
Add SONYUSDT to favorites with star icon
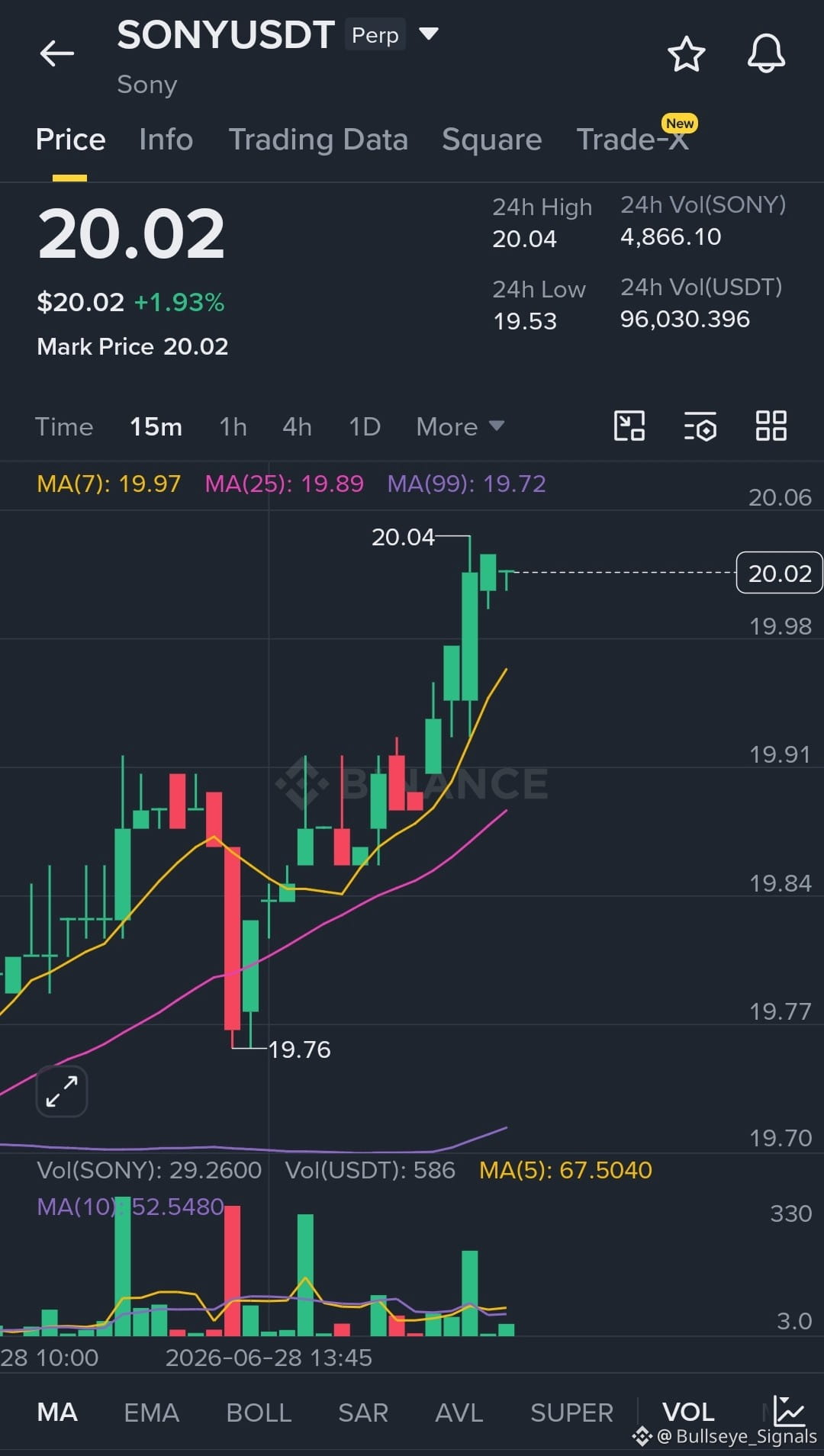(686, 54)
